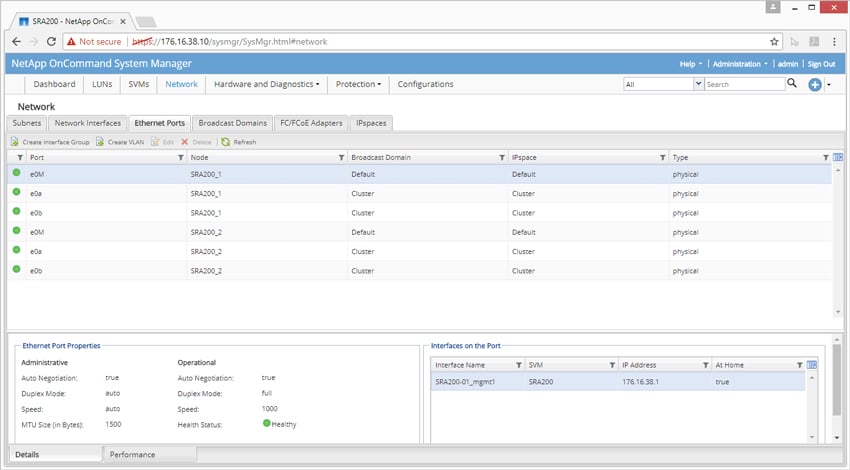Expand the Help dropdown
The width and height of the screenshot is (850, 470).
[x=691, y=64]
